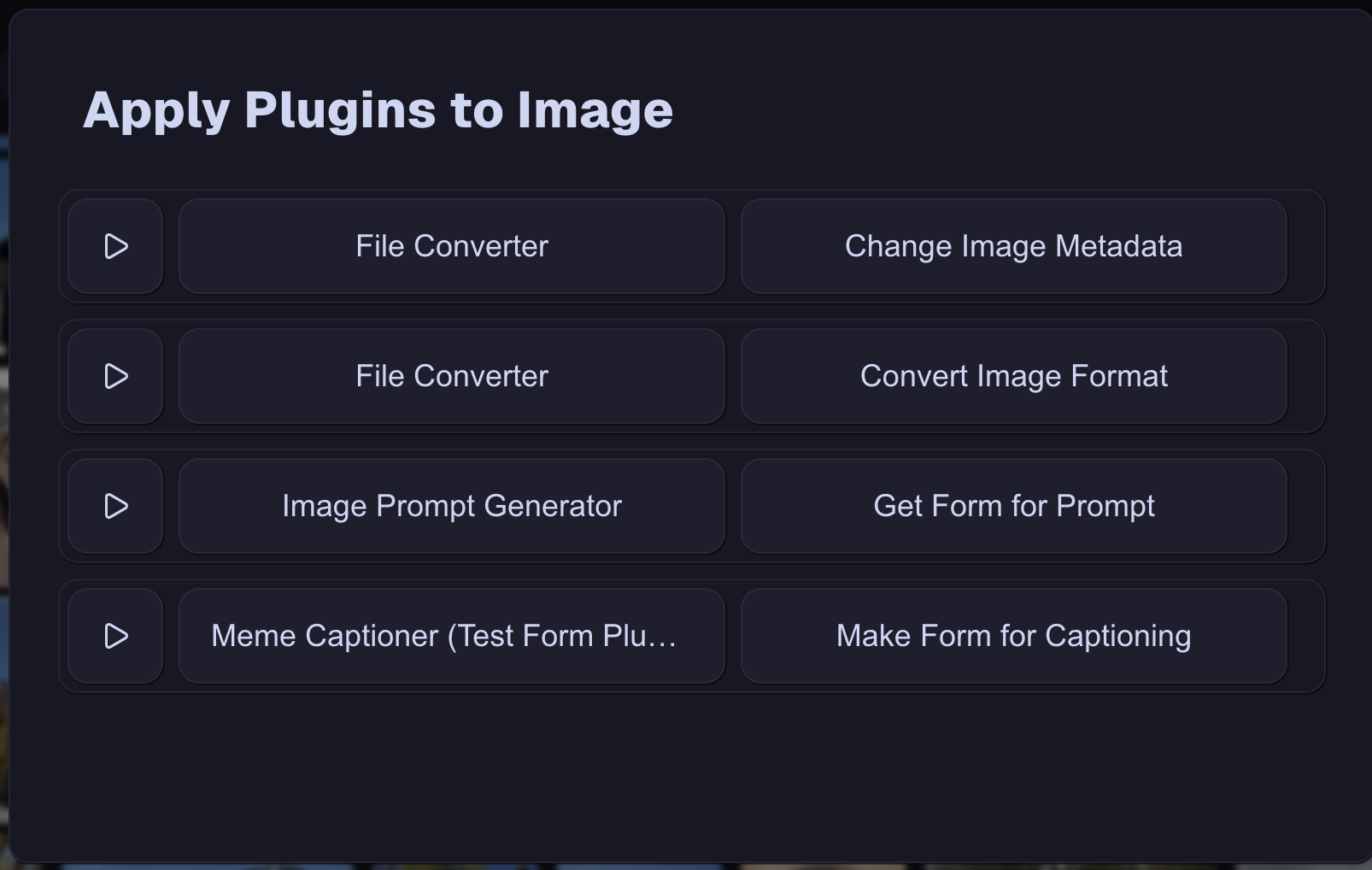Viewport: 1372px width, 870px height.
Task: Select the first File Converter entry
Action: (x=451, y=247)
